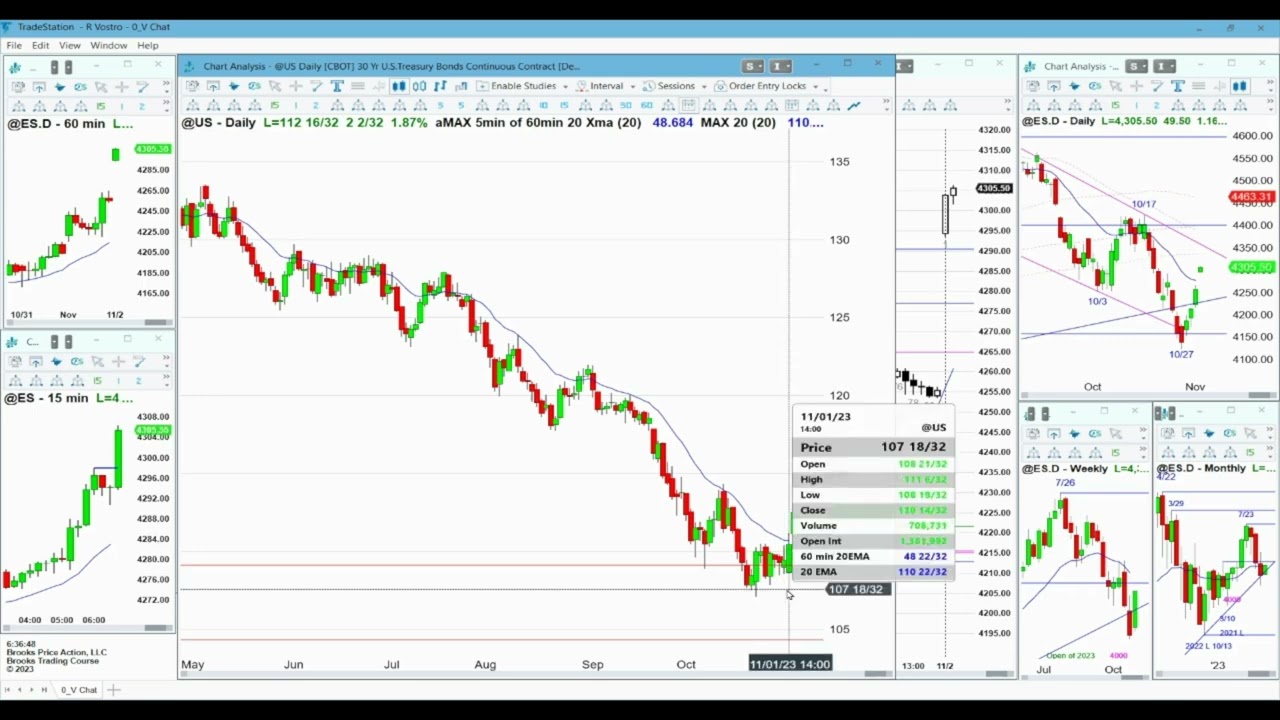The width and height of the screenshot is (1280, 720).
Task: Select the green 15 shortcut in @US toolbar
Action: pos(275,105)
